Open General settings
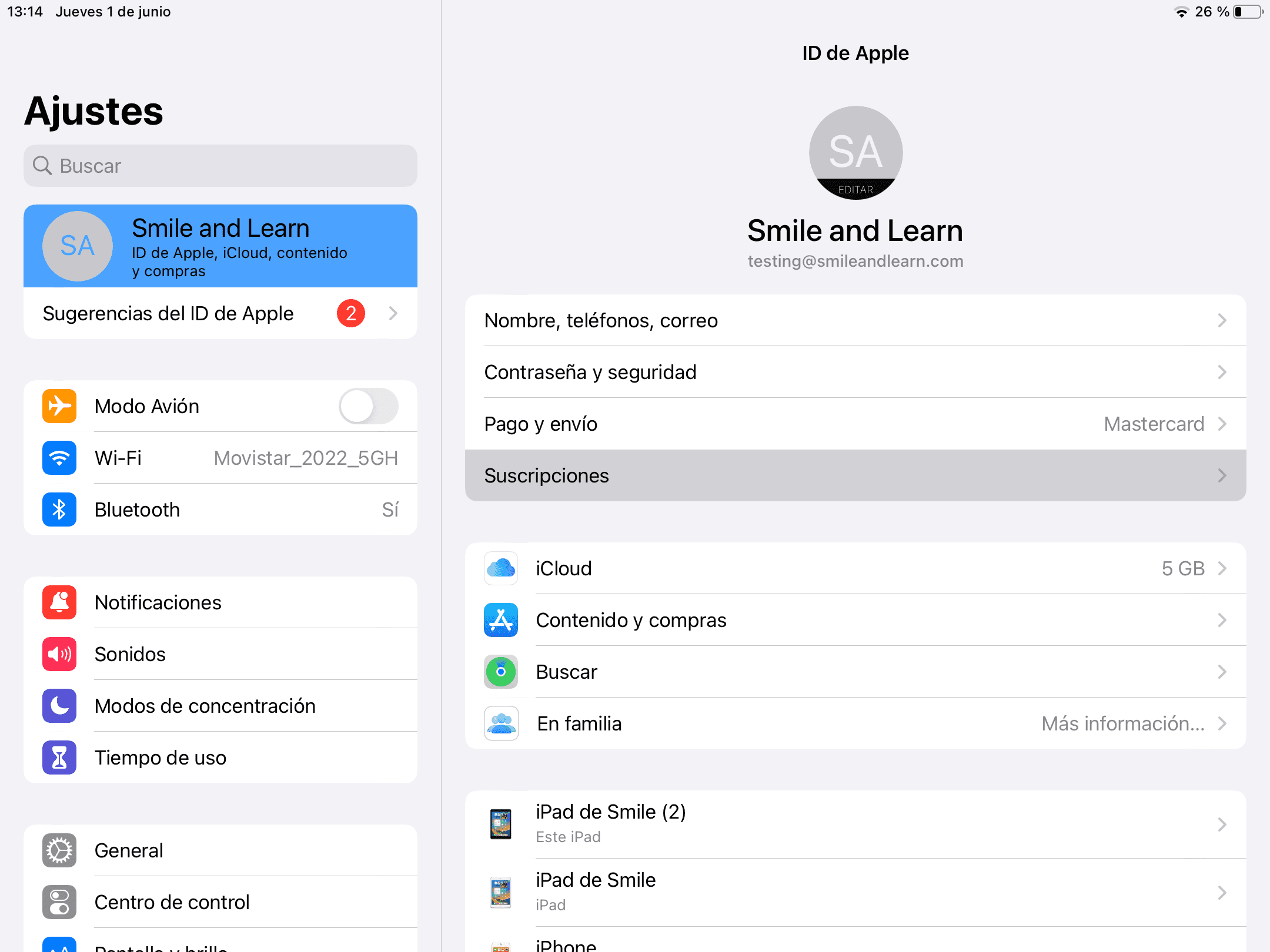The image size is (1270, 952). pyautogui.click(x=220, y=850)
